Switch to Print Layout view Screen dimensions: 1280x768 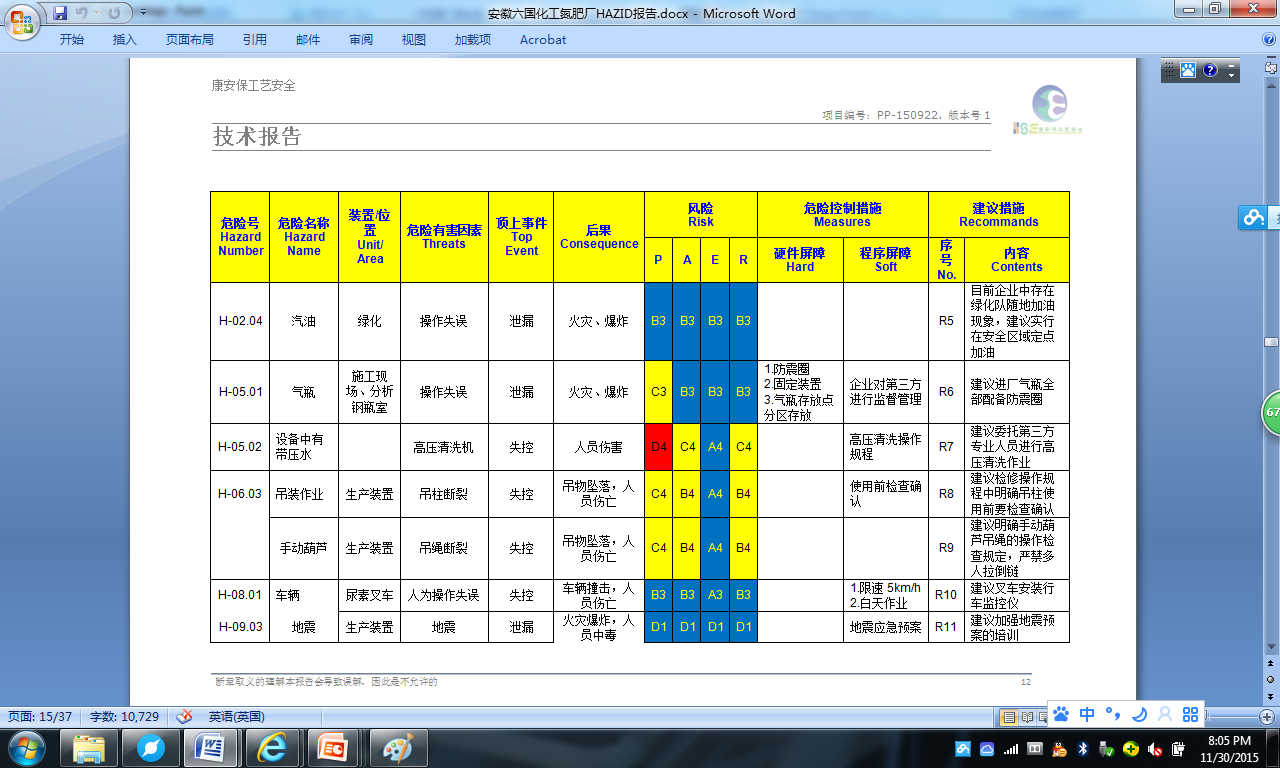click(1009, 716)
